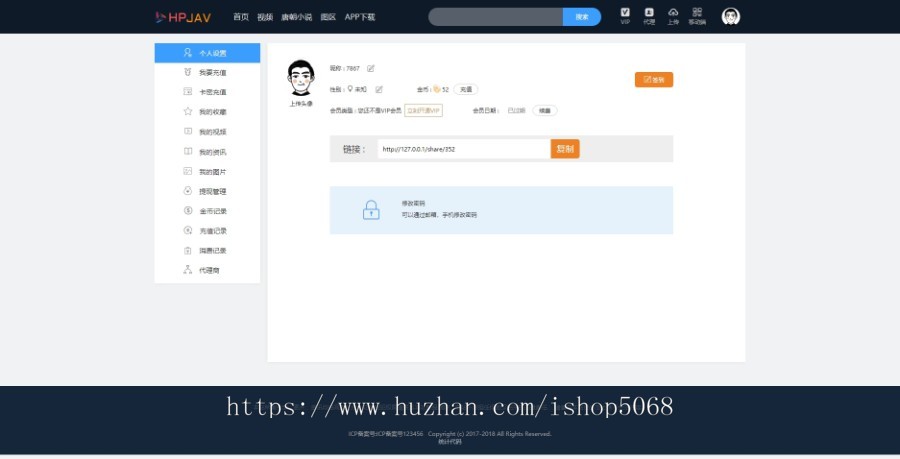Viewport: 900px width, 459px height.
Task: Click the 移动端 QR code icon
Action: 697,16
